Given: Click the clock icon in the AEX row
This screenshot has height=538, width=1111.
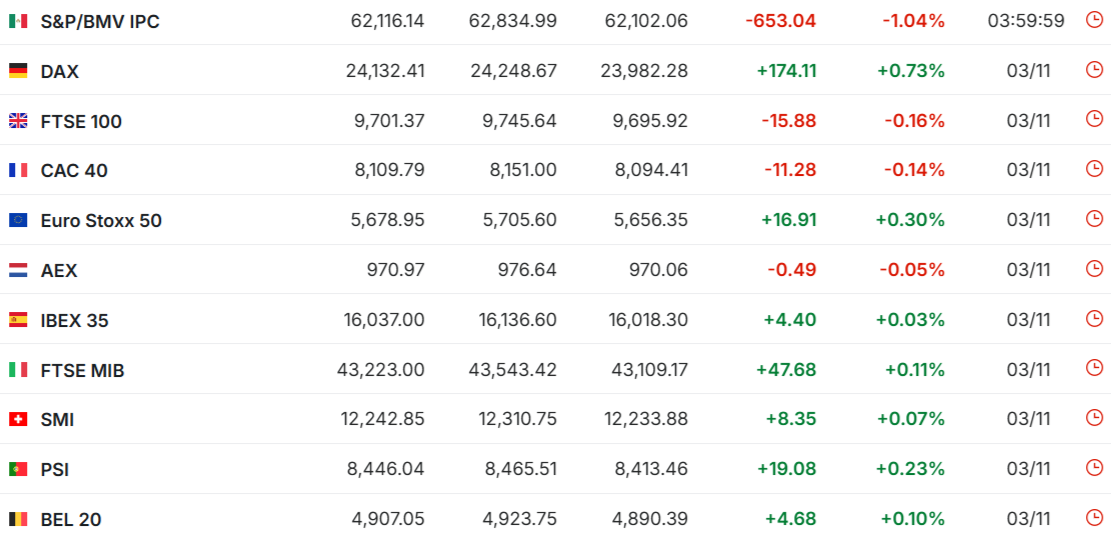Looking at the screenshot, I should click(x=1093, y=269).
